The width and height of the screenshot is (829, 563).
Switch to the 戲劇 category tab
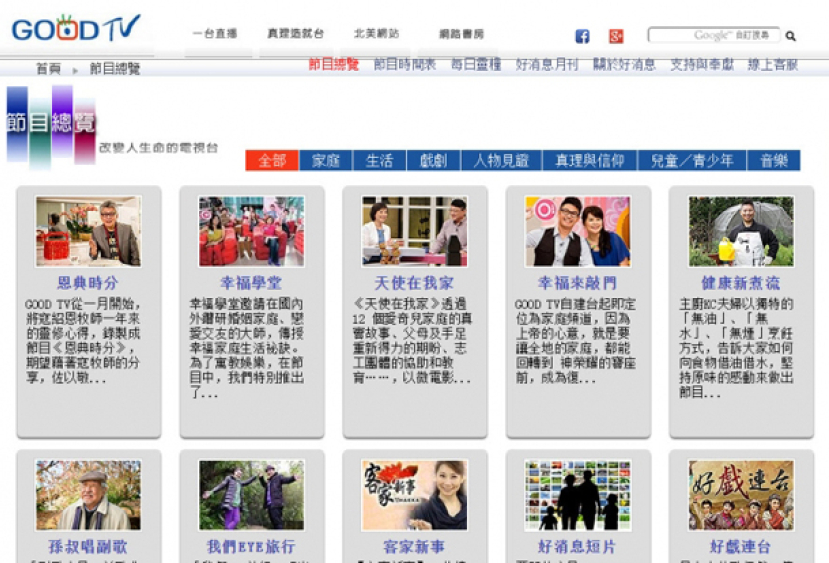433,160
